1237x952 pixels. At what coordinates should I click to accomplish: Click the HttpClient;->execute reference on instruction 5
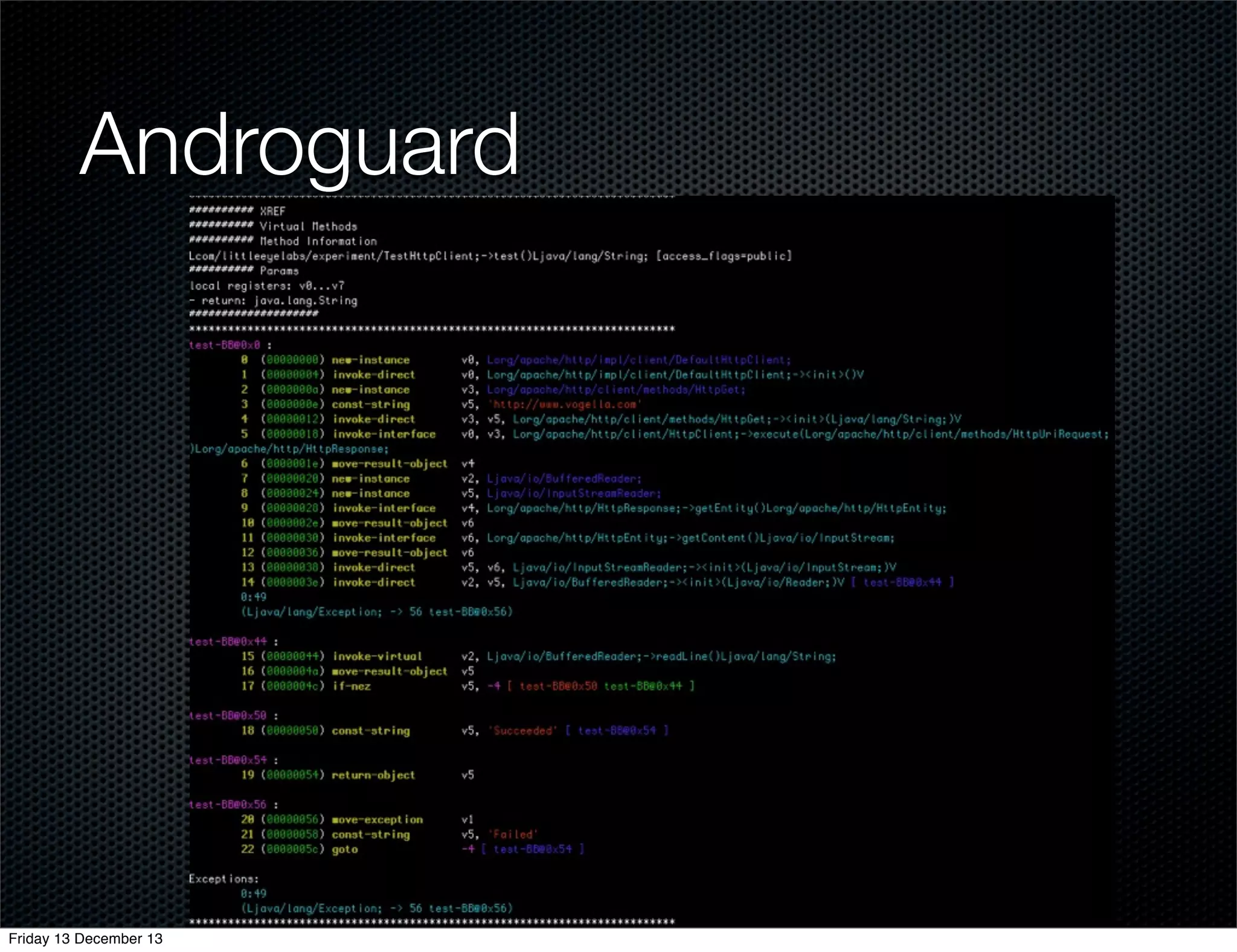coord(811,434)
